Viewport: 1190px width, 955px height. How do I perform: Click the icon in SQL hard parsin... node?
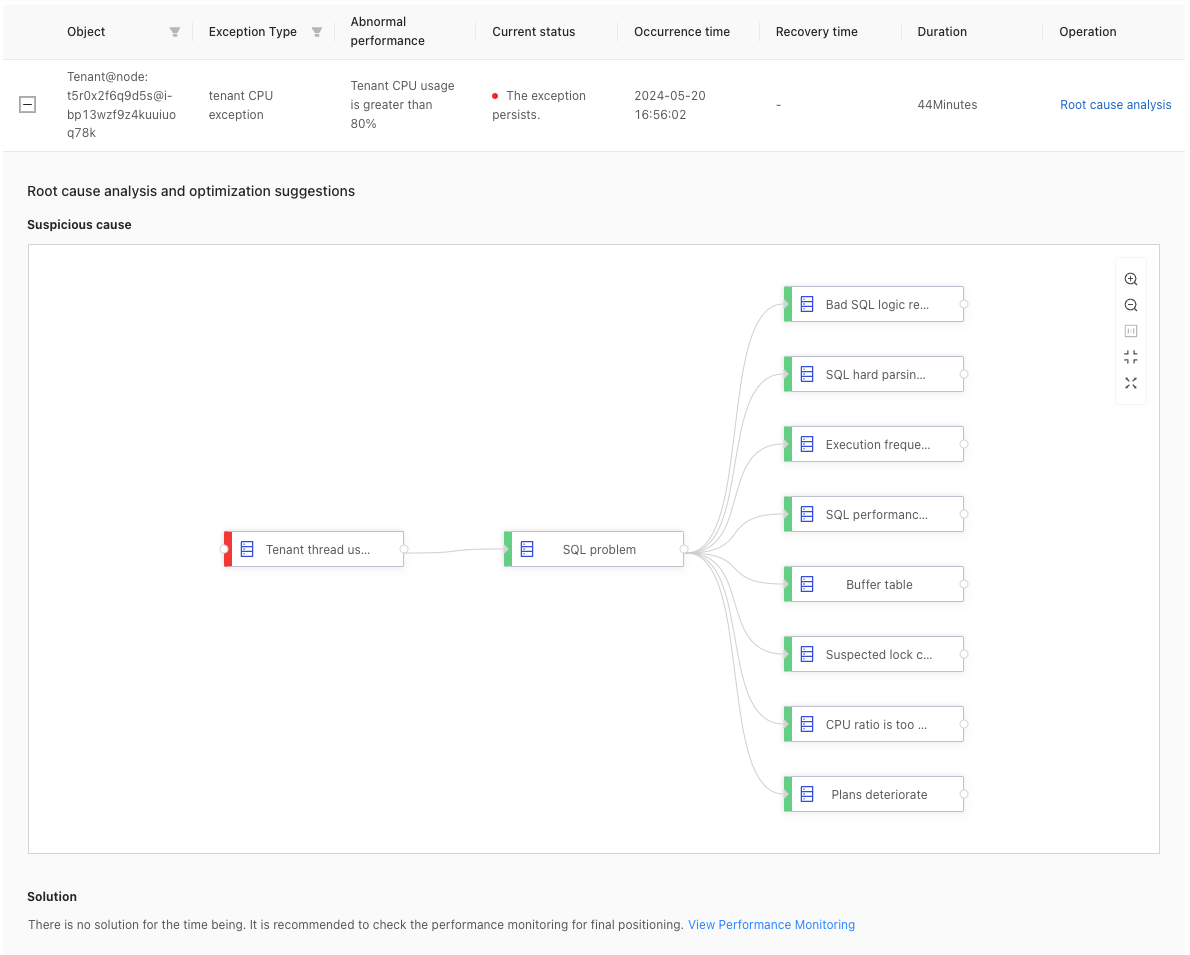click(x=808, y=374)
